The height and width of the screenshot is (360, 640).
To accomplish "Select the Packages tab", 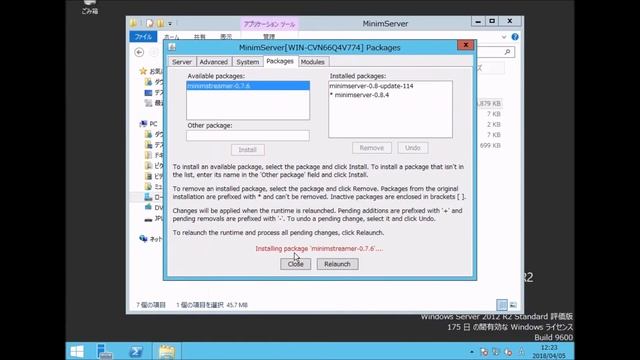I will coord(280,61).
